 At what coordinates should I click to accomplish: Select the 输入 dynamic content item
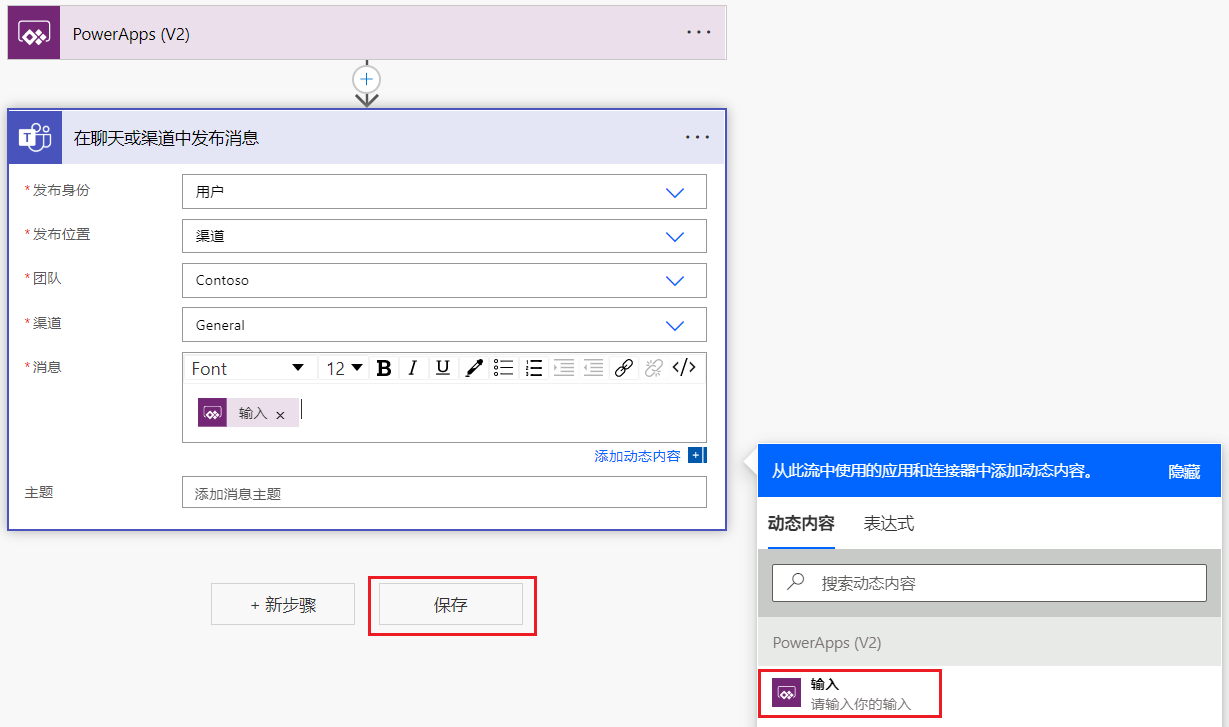(849, 693)
